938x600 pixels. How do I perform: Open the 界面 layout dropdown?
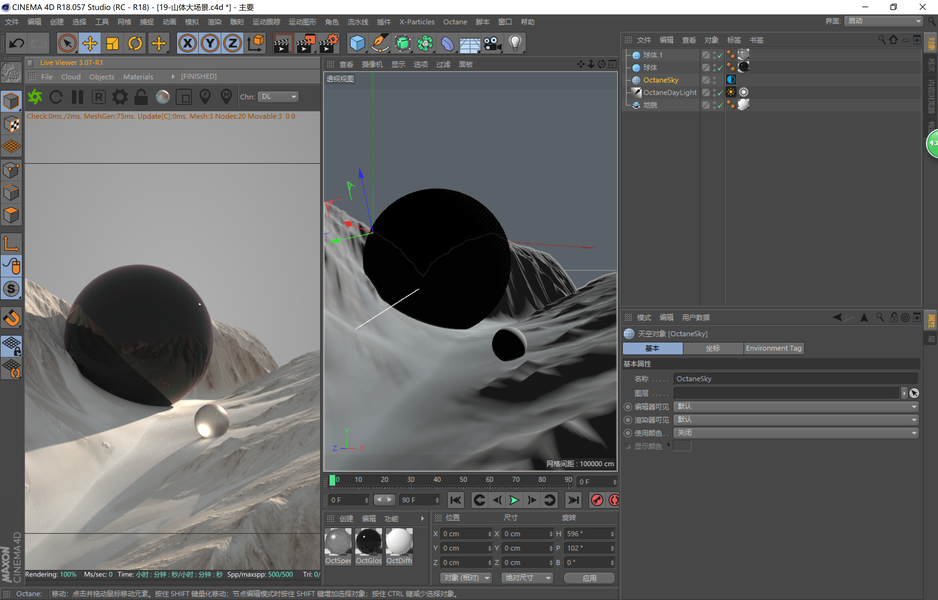[884, 21]
